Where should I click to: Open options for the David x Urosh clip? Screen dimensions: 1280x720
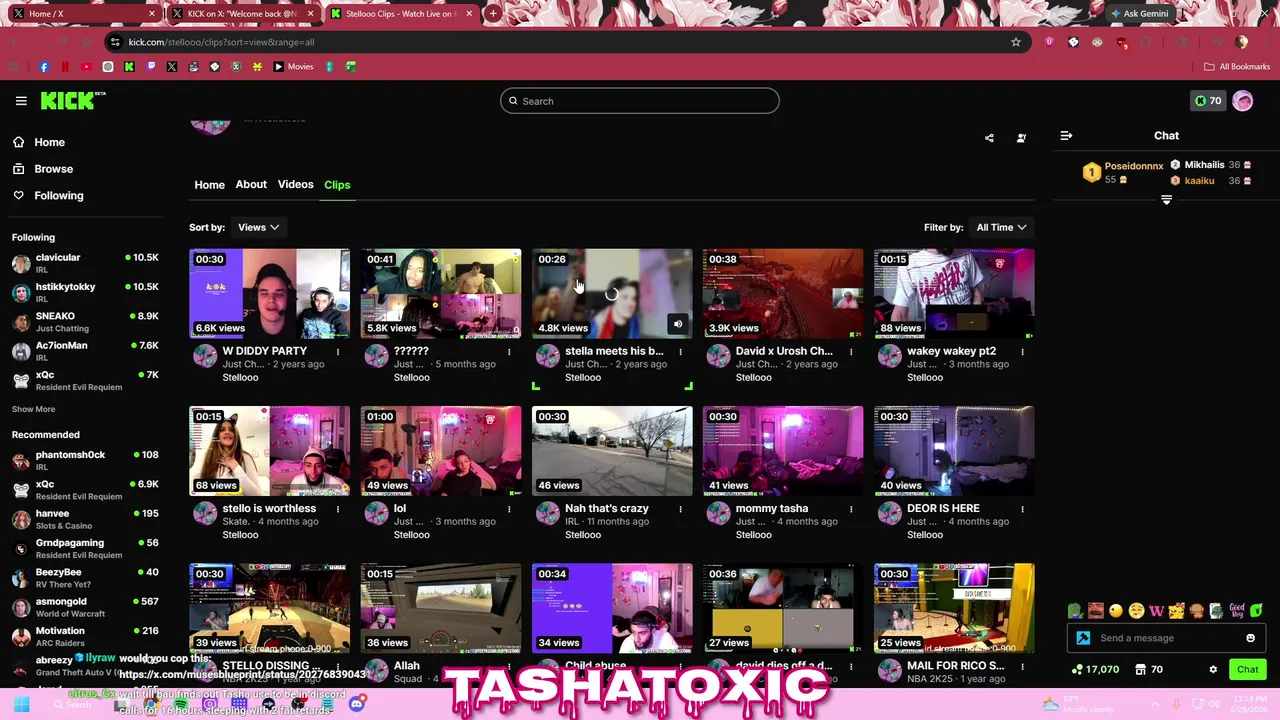click(x=851, y=352)
